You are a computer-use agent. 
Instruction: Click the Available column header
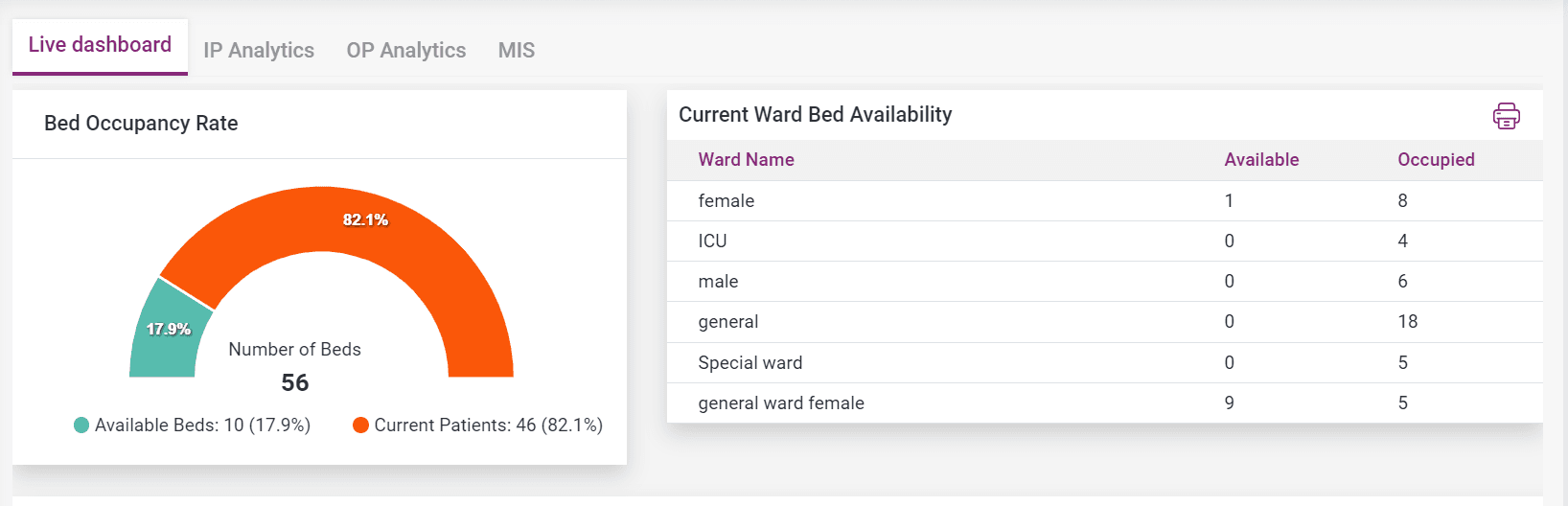1261,160
